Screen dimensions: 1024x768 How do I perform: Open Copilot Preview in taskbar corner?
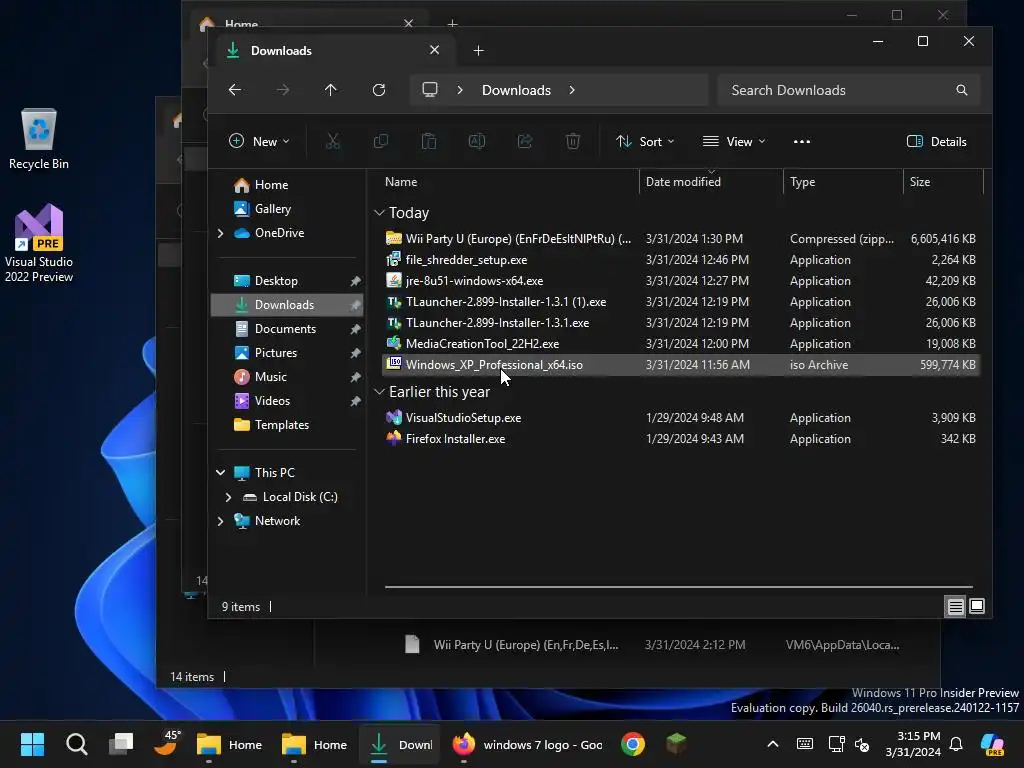(x=992, y=744)
